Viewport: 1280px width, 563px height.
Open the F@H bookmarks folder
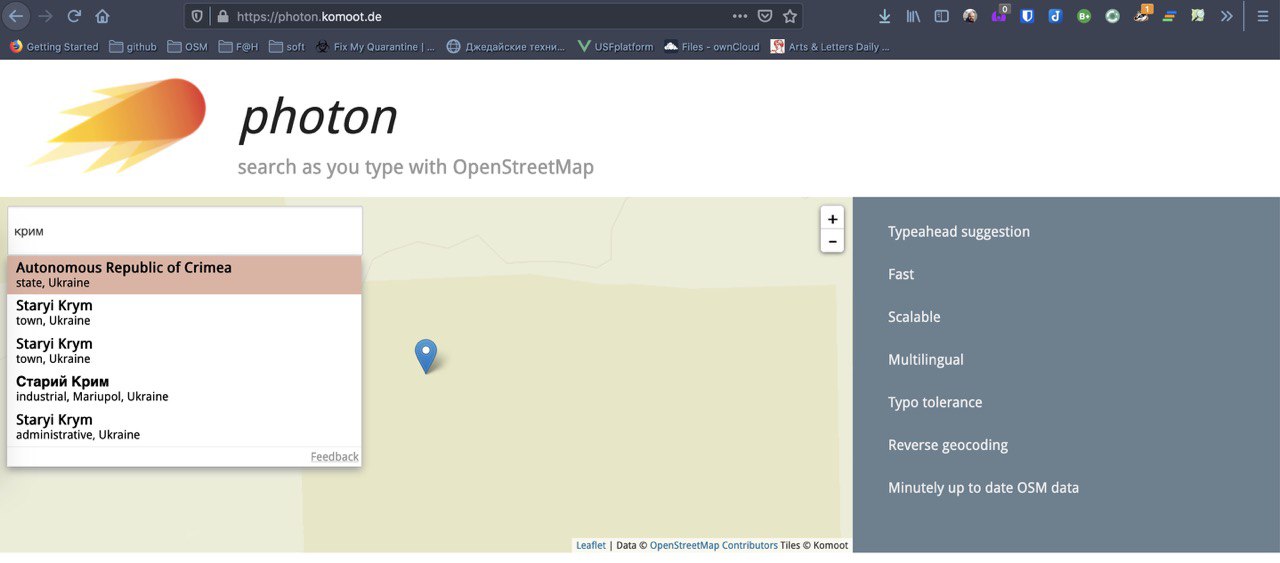[238, 46]
